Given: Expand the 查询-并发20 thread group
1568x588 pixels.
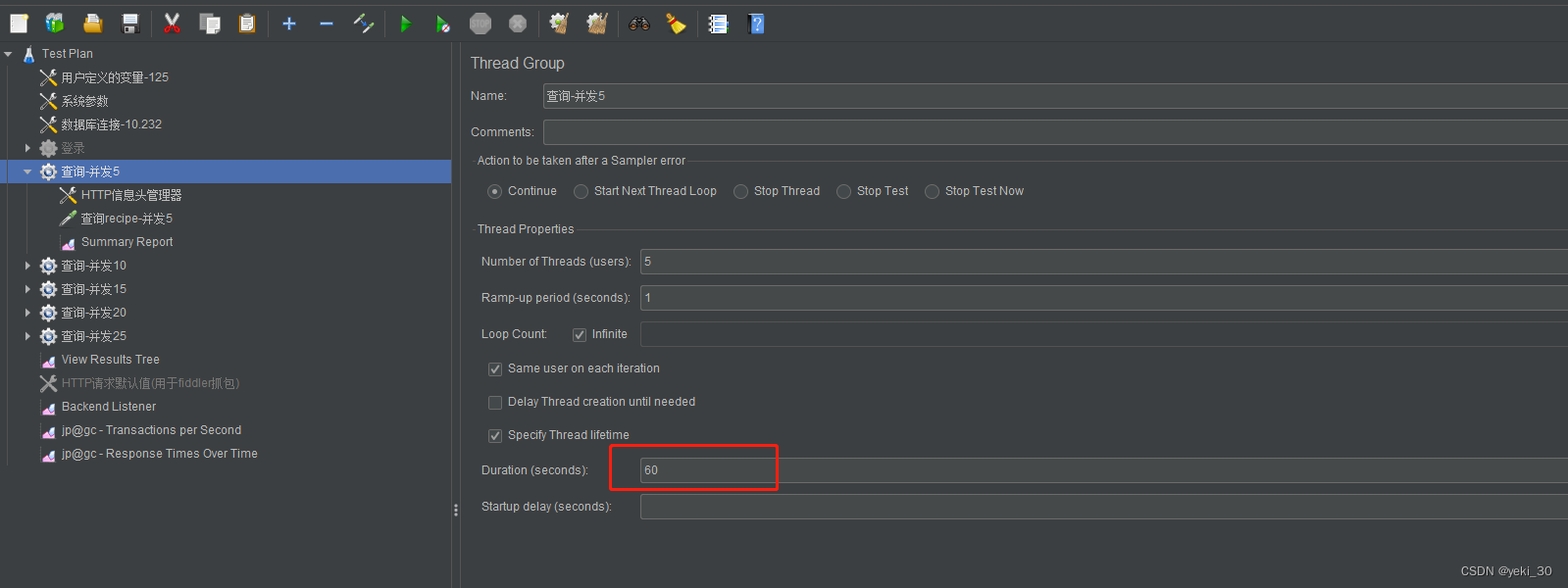Looking at the screenshot, I should click(x=27, y=313).
